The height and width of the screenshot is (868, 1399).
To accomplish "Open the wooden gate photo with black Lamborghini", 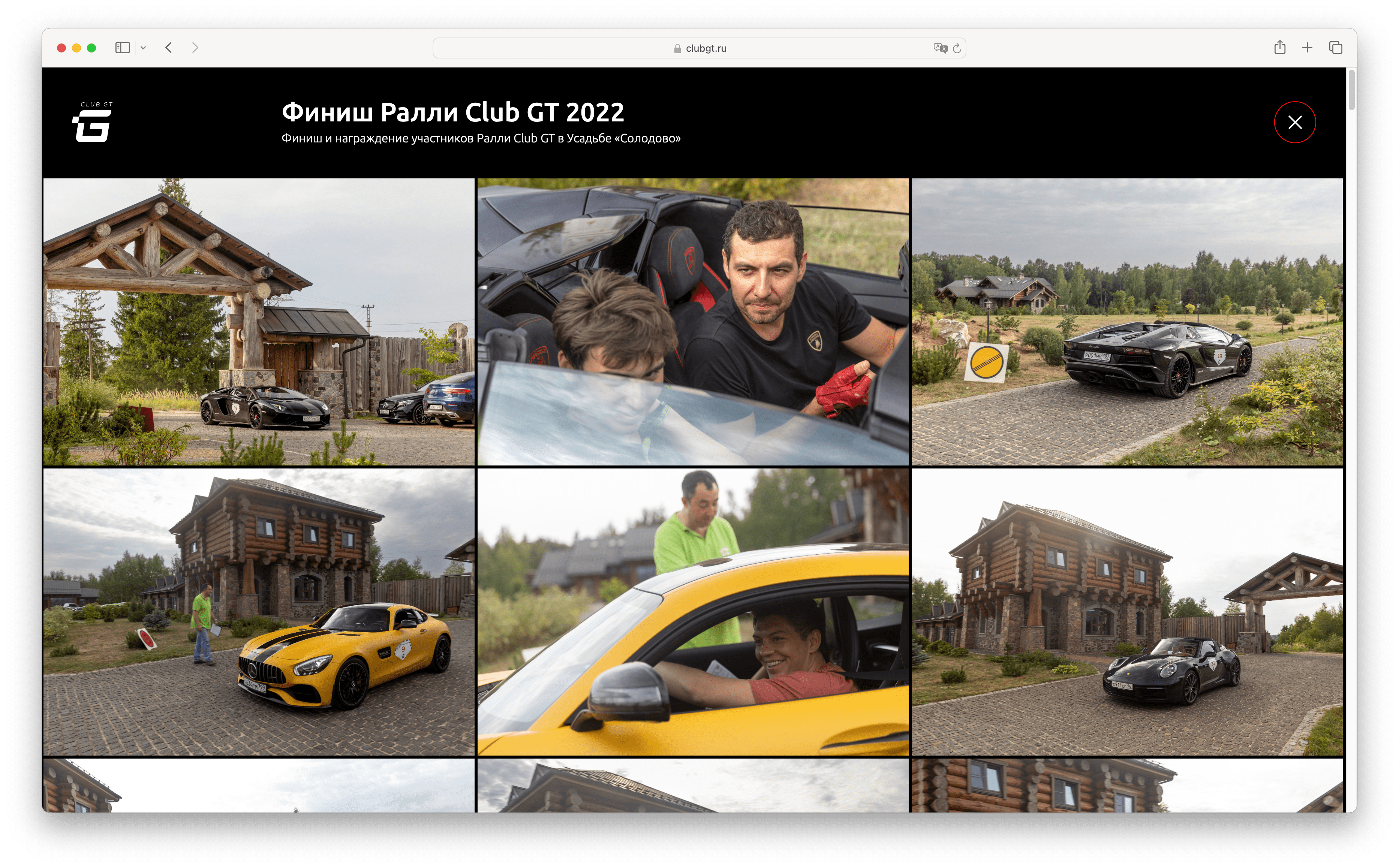I will pyautogui.click(x=259, y=322).
